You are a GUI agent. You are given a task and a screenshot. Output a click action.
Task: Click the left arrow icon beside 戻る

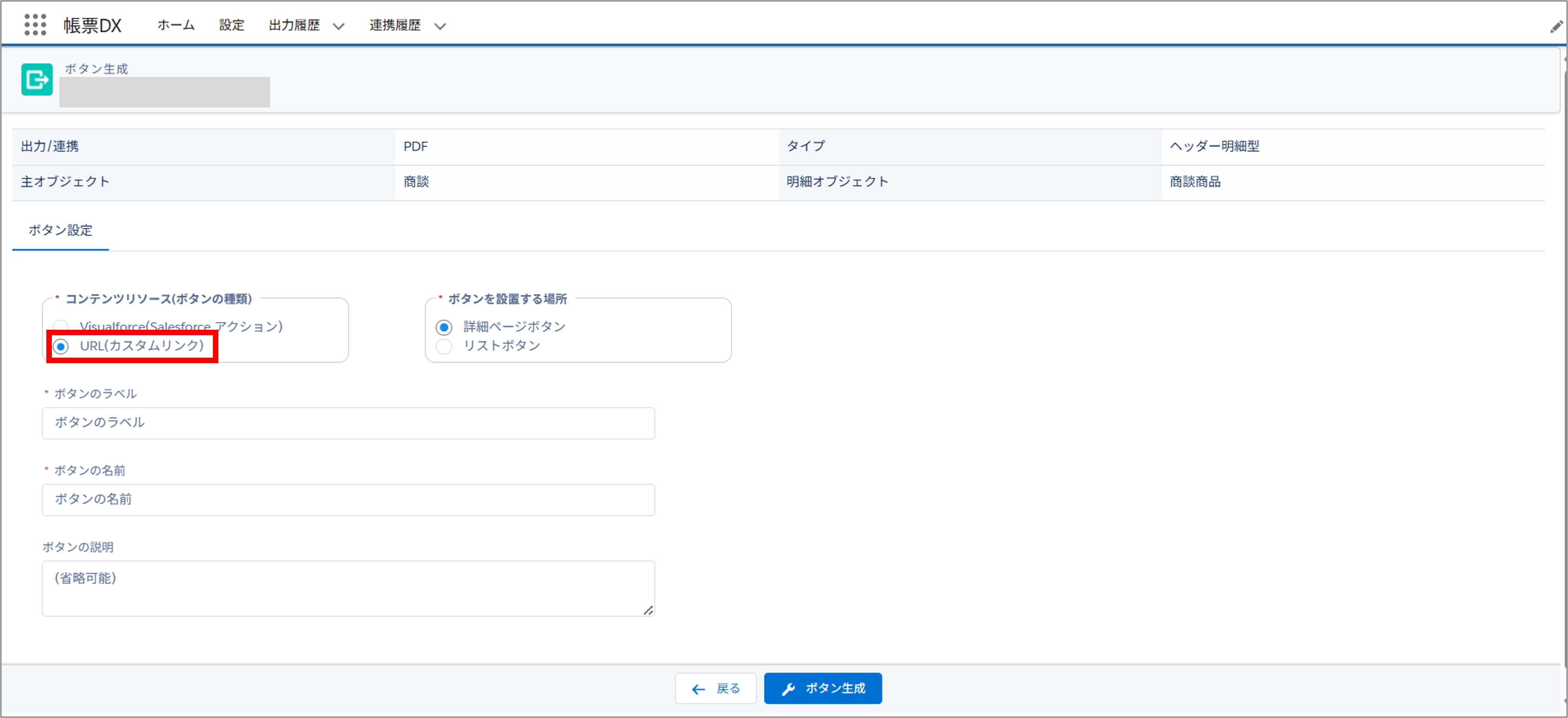click(x=698, y=688)
